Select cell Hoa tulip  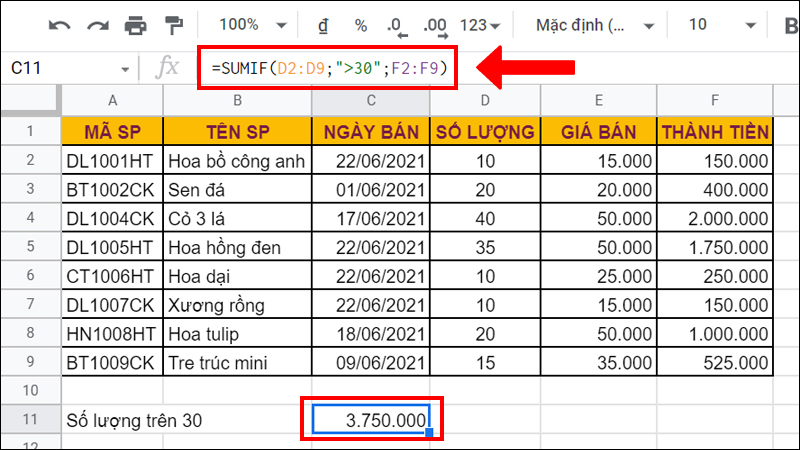237,334
